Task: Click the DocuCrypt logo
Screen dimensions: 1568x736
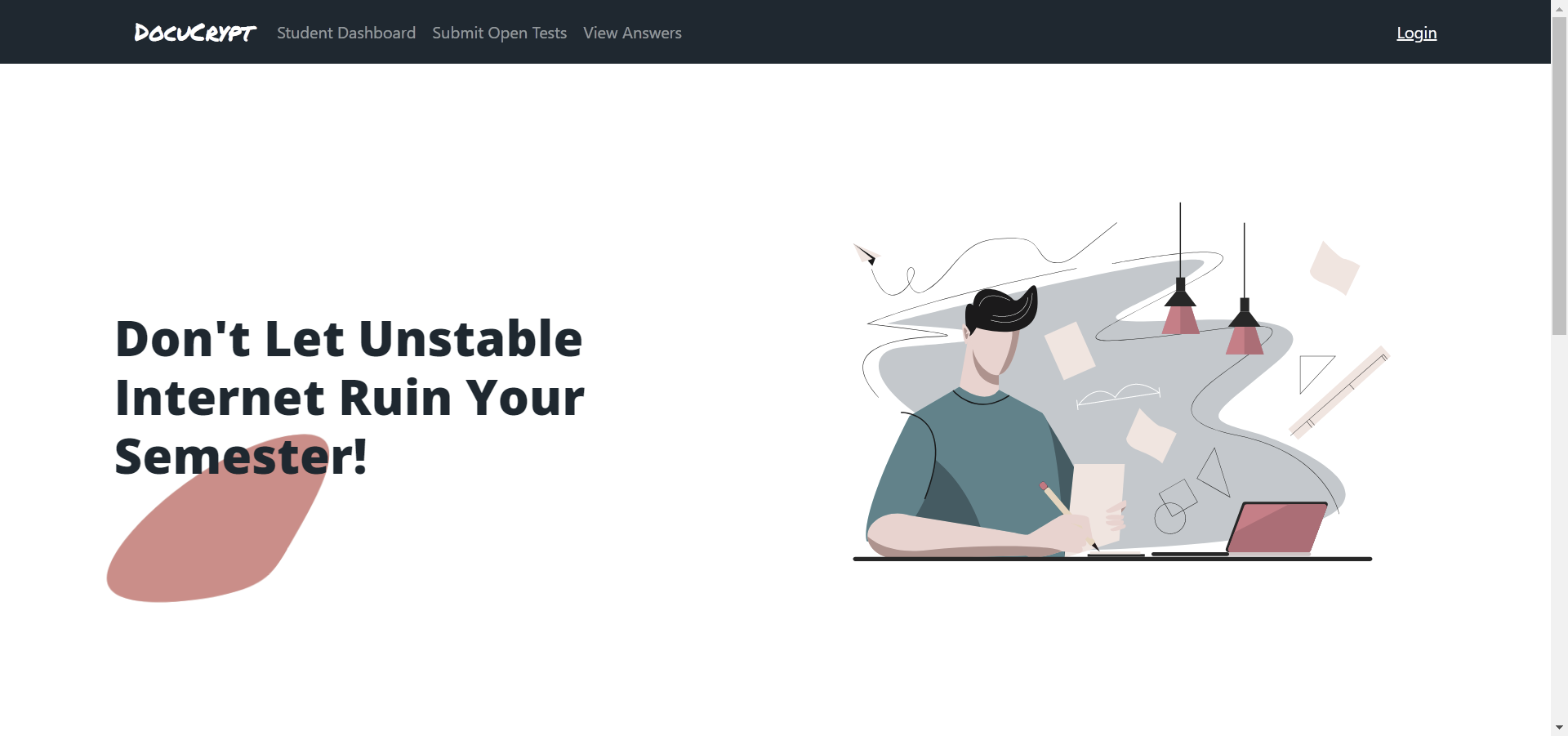Action: pyautogui.click(x=194, y=33)
